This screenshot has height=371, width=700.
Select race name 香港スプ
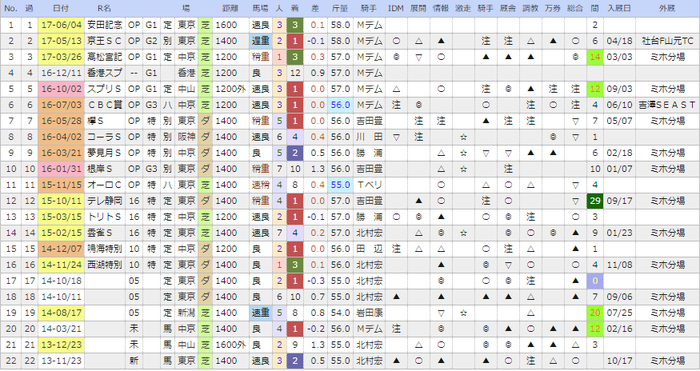pos(105,73)
